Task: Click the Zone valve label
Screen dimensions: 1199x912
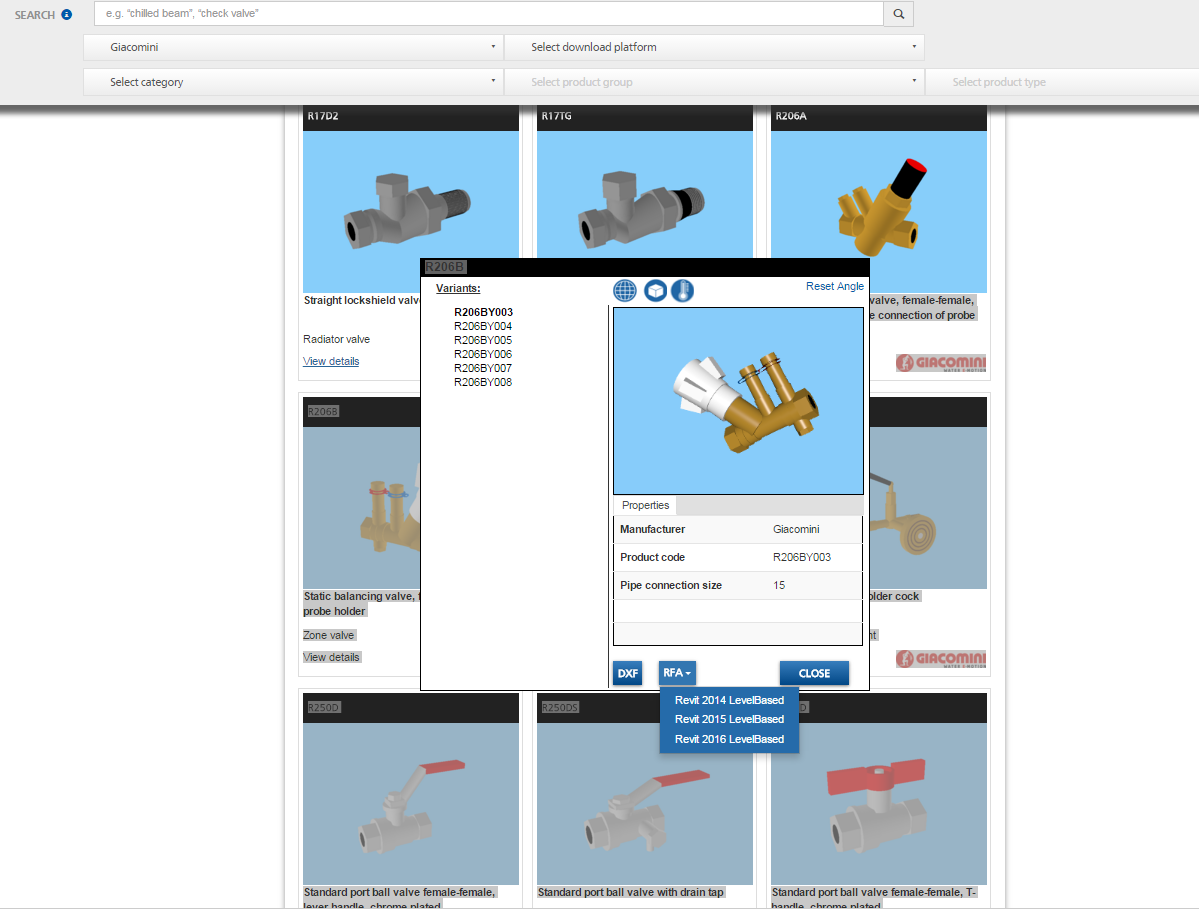Action: (x=329, y=635)
